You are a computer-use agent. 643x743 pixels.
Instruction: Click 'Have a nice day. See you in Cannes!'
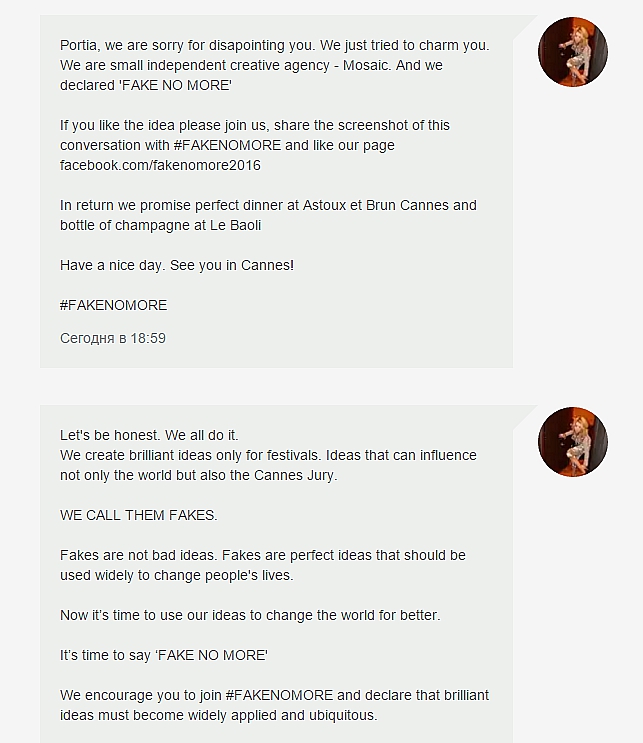[x=177, y=265]
